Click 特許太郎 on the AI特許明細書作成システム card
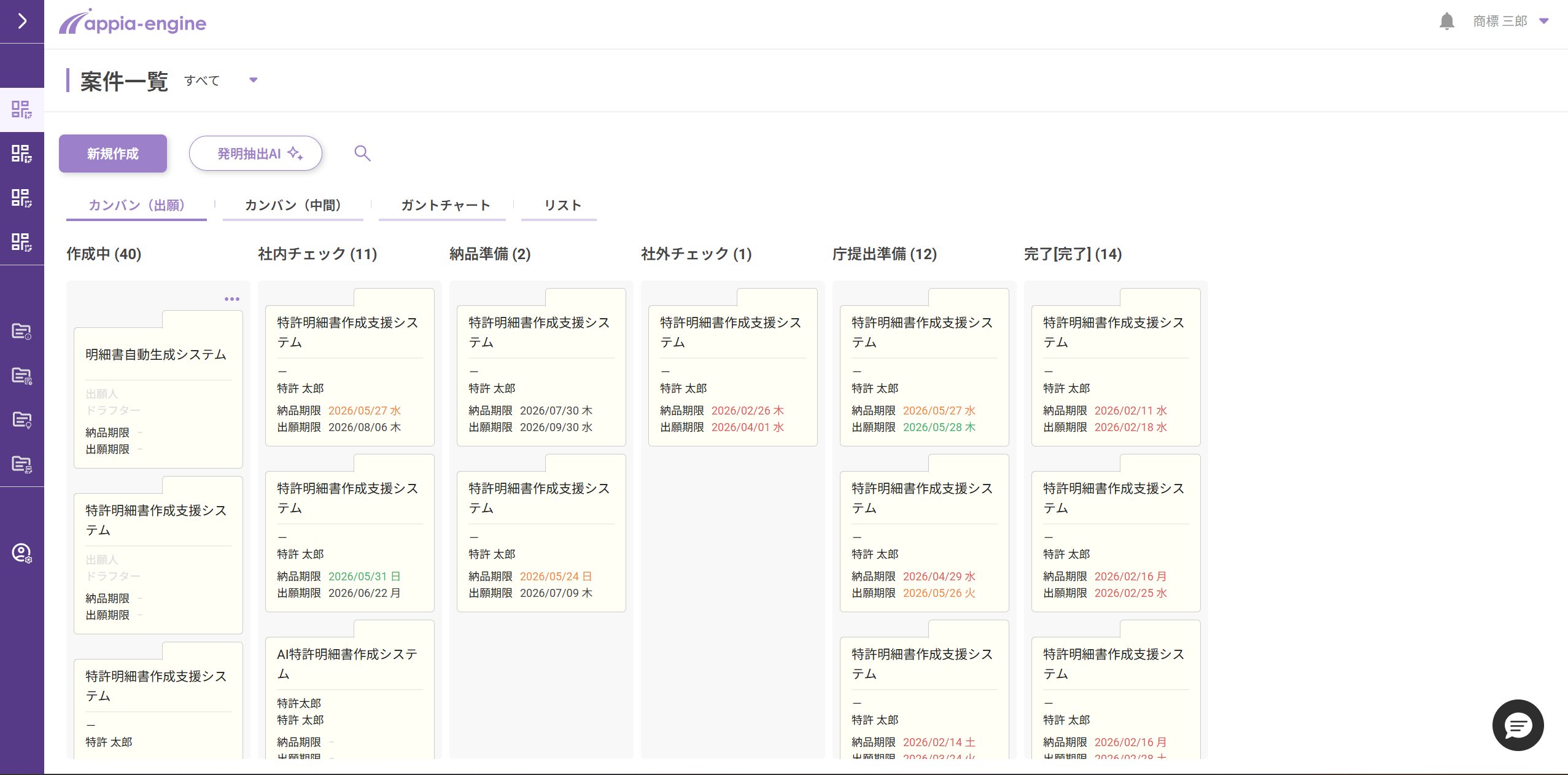The image size is (1568, 775). [299, 704]
